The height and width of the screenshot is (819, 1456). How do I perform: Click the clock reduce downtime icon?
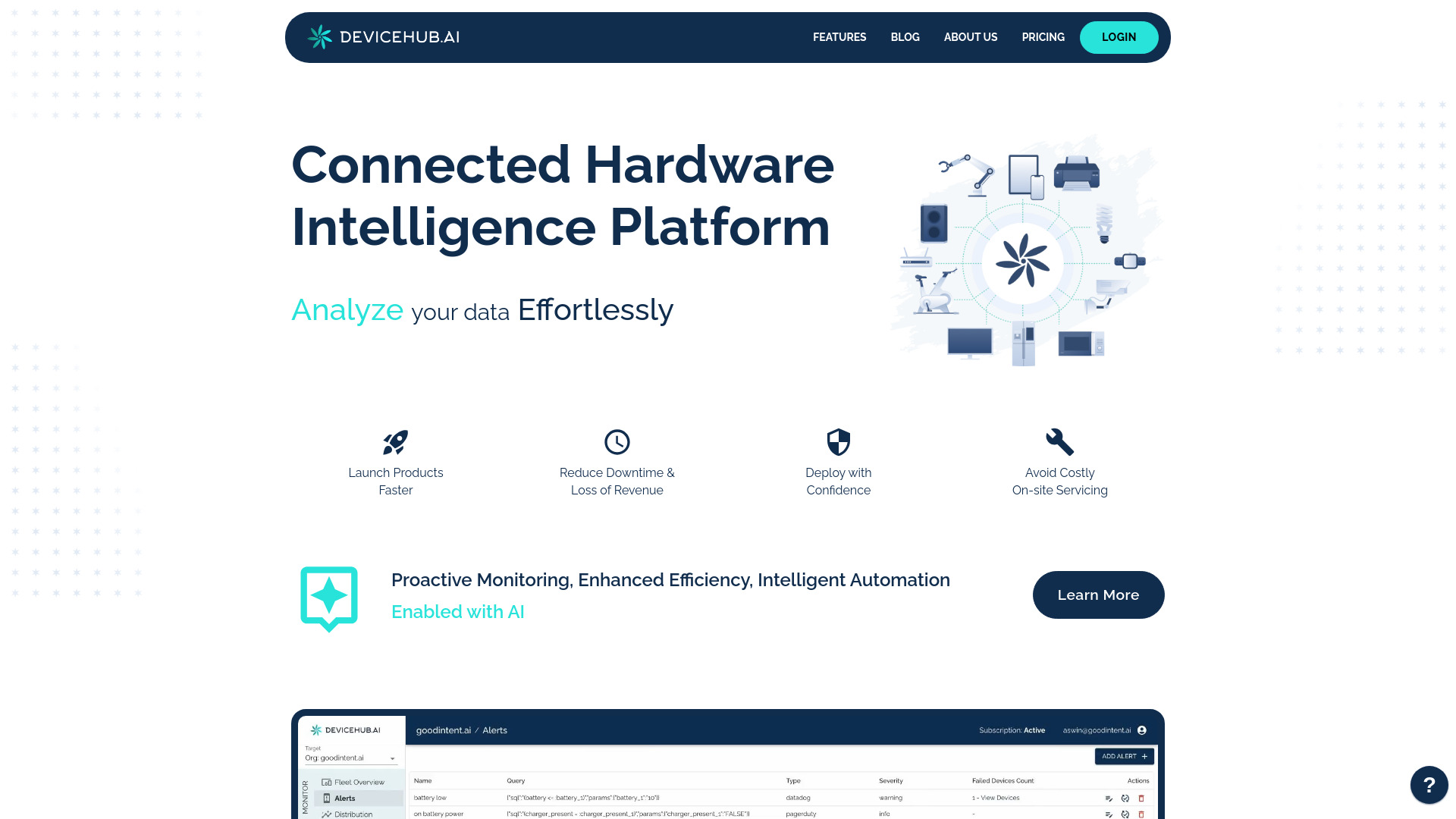617,441
